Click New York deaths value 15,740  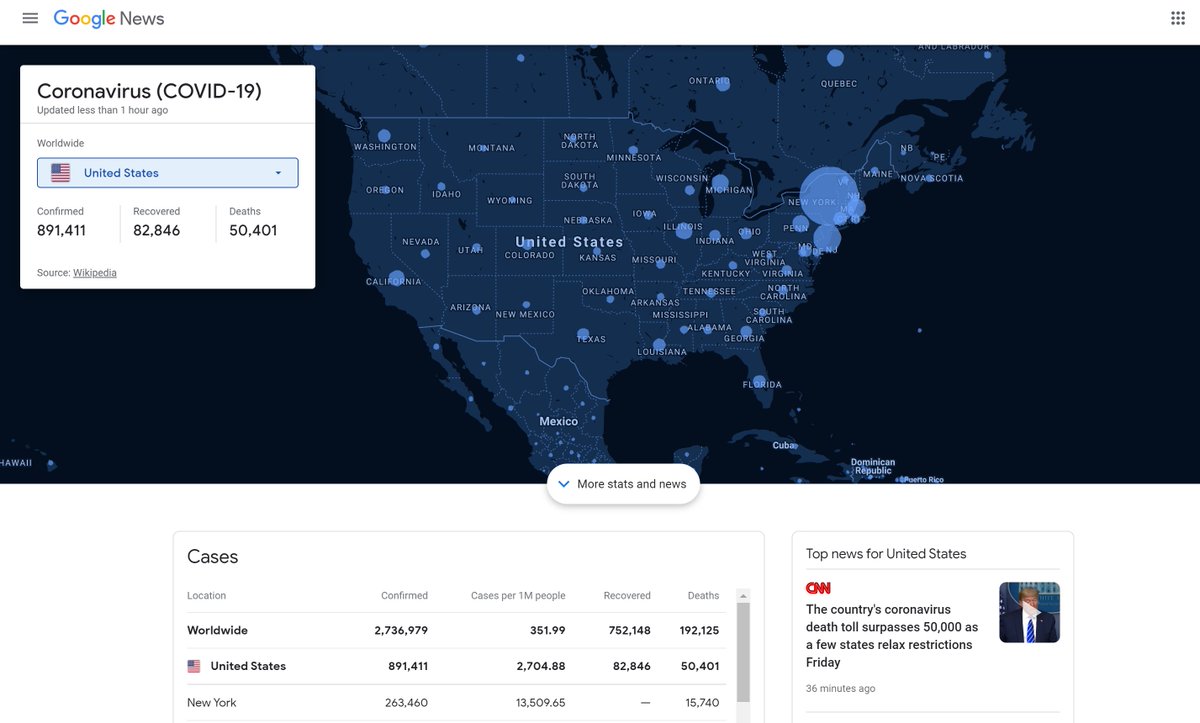pos(702,703)
